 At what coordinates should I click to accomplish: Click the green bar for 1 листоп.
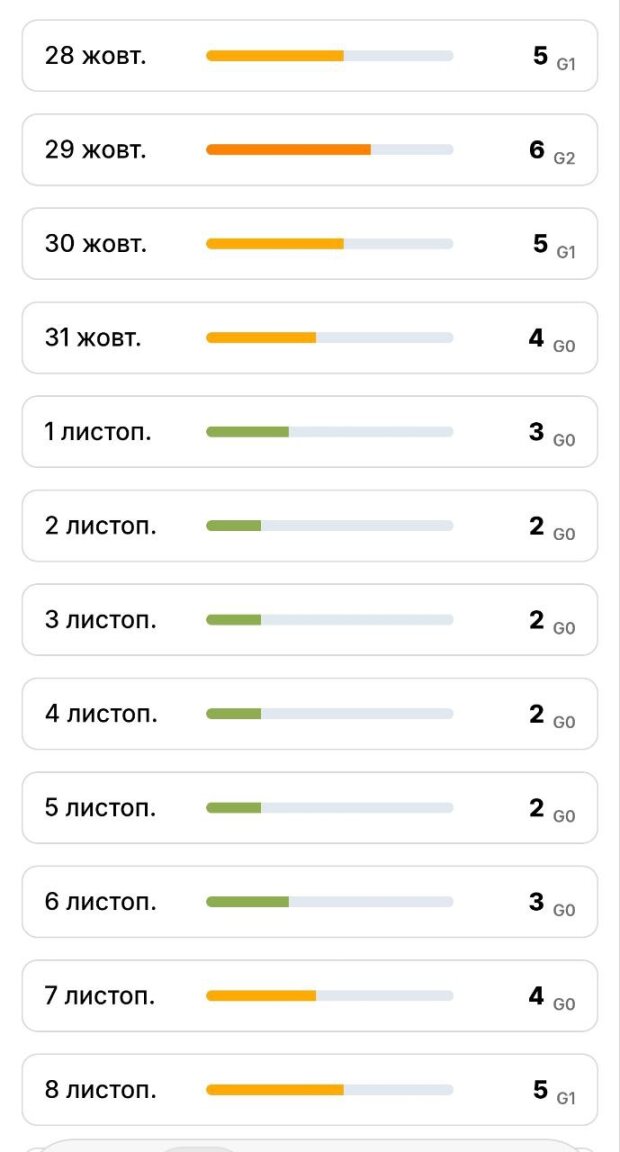click(x=247, y=432)
